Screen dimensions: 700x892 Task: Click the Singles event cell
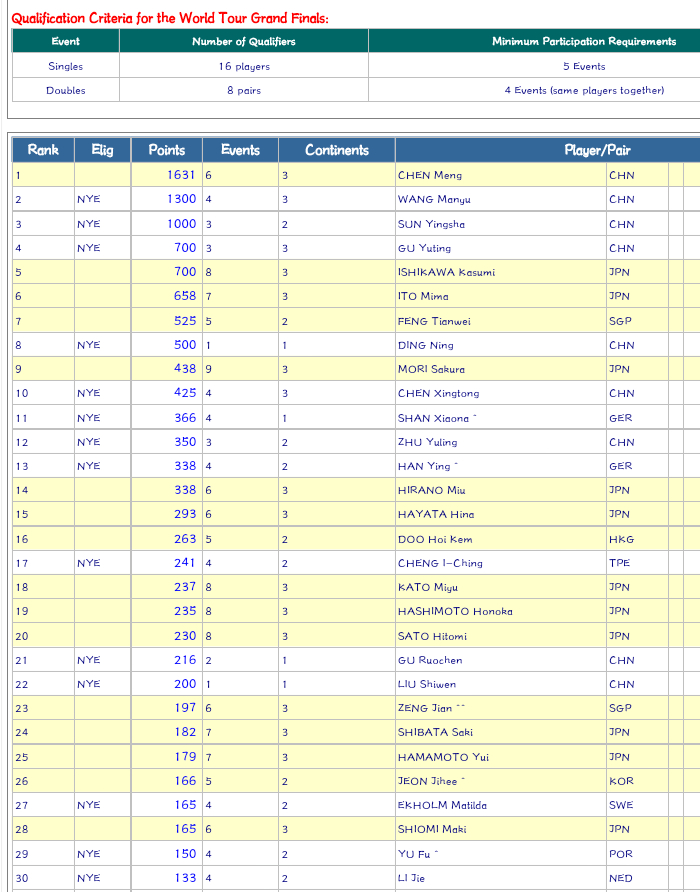[65, 66]
